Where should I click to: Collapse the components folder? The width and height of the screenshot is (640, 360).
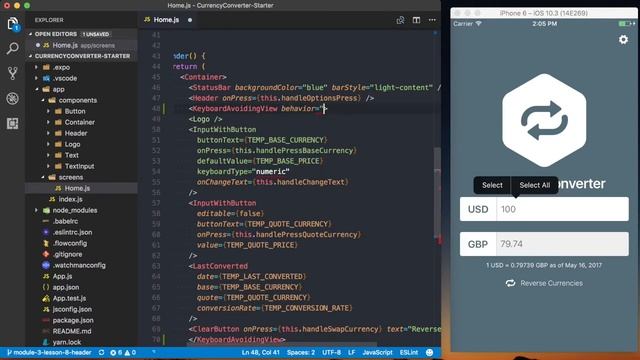[x=78, y=100]
